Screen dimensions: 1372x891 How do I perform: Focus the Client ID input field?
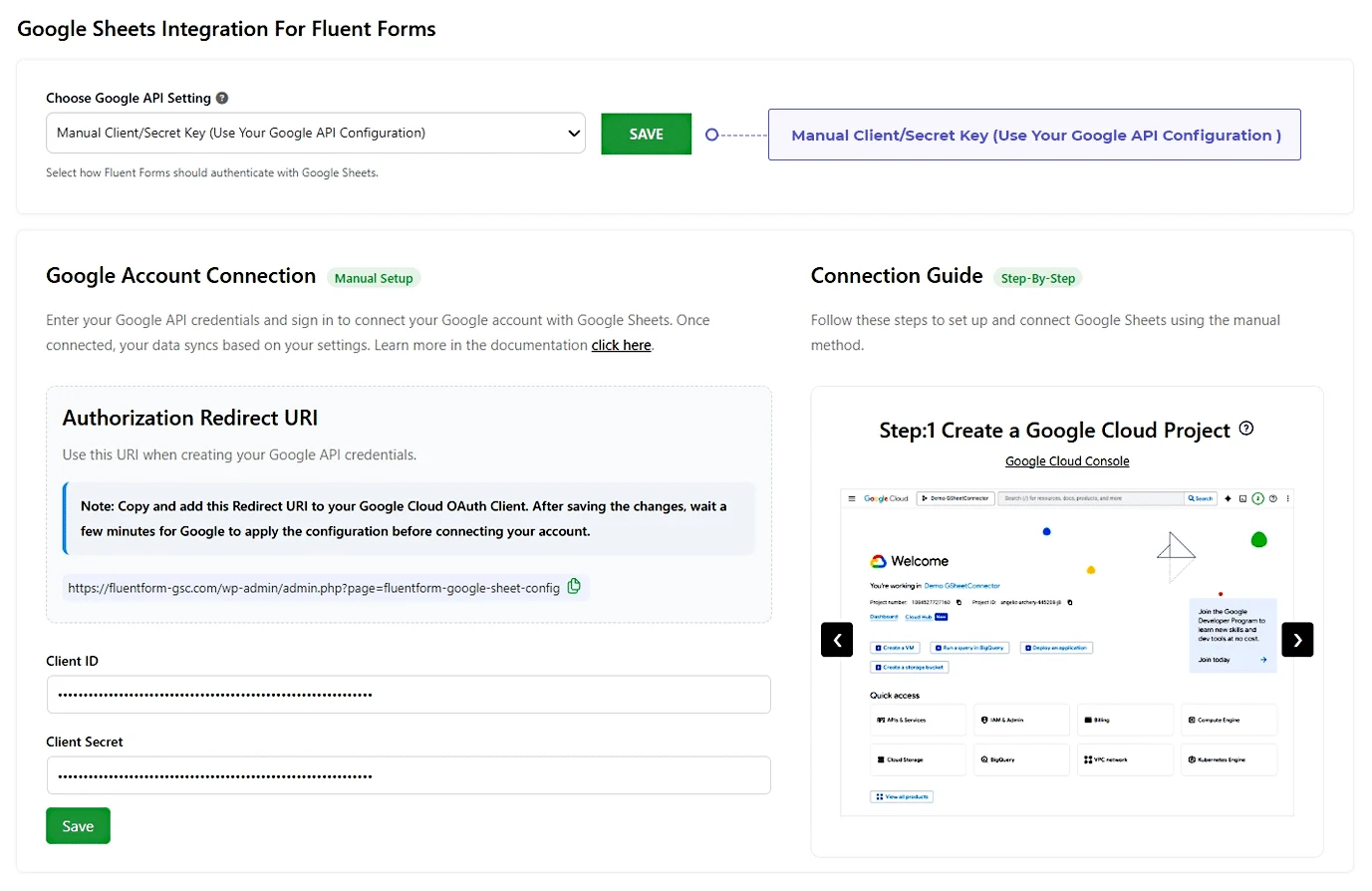click(x=409, y=695)
